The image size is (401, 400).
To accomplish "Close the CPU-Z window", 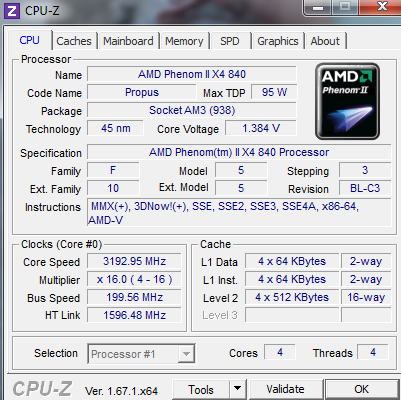I will (x=382, y=7).
